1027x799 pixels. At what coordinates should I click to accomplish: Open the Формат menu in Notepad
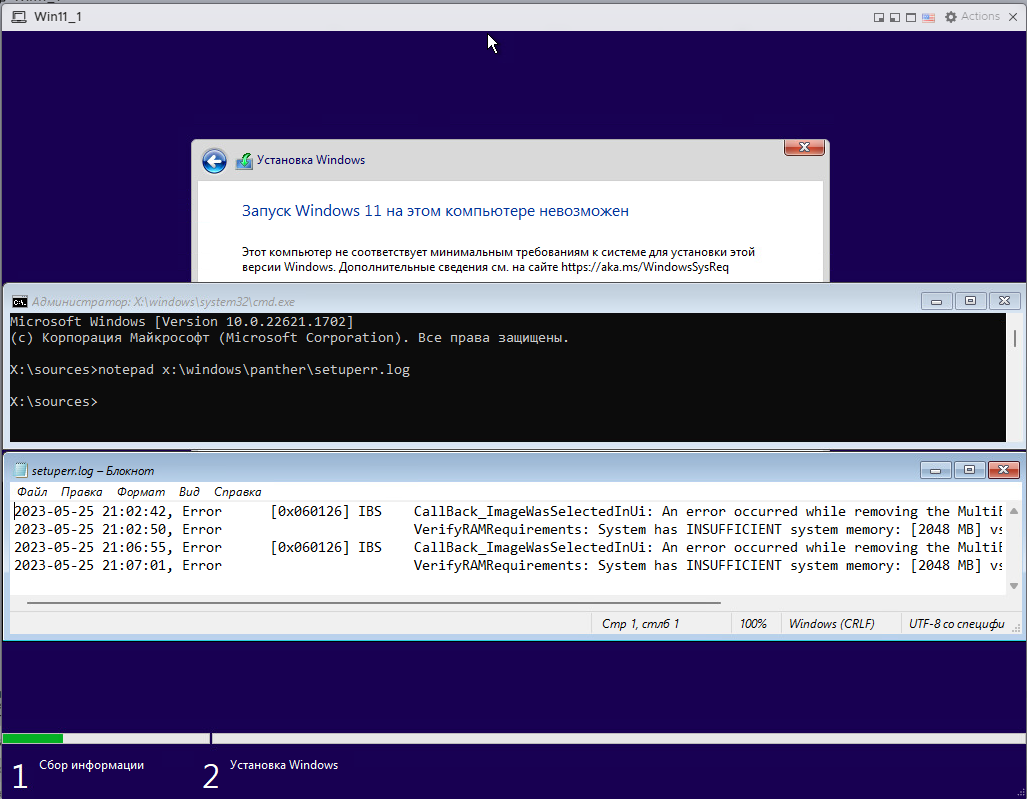pyautogui.click(x=141, y=492)
